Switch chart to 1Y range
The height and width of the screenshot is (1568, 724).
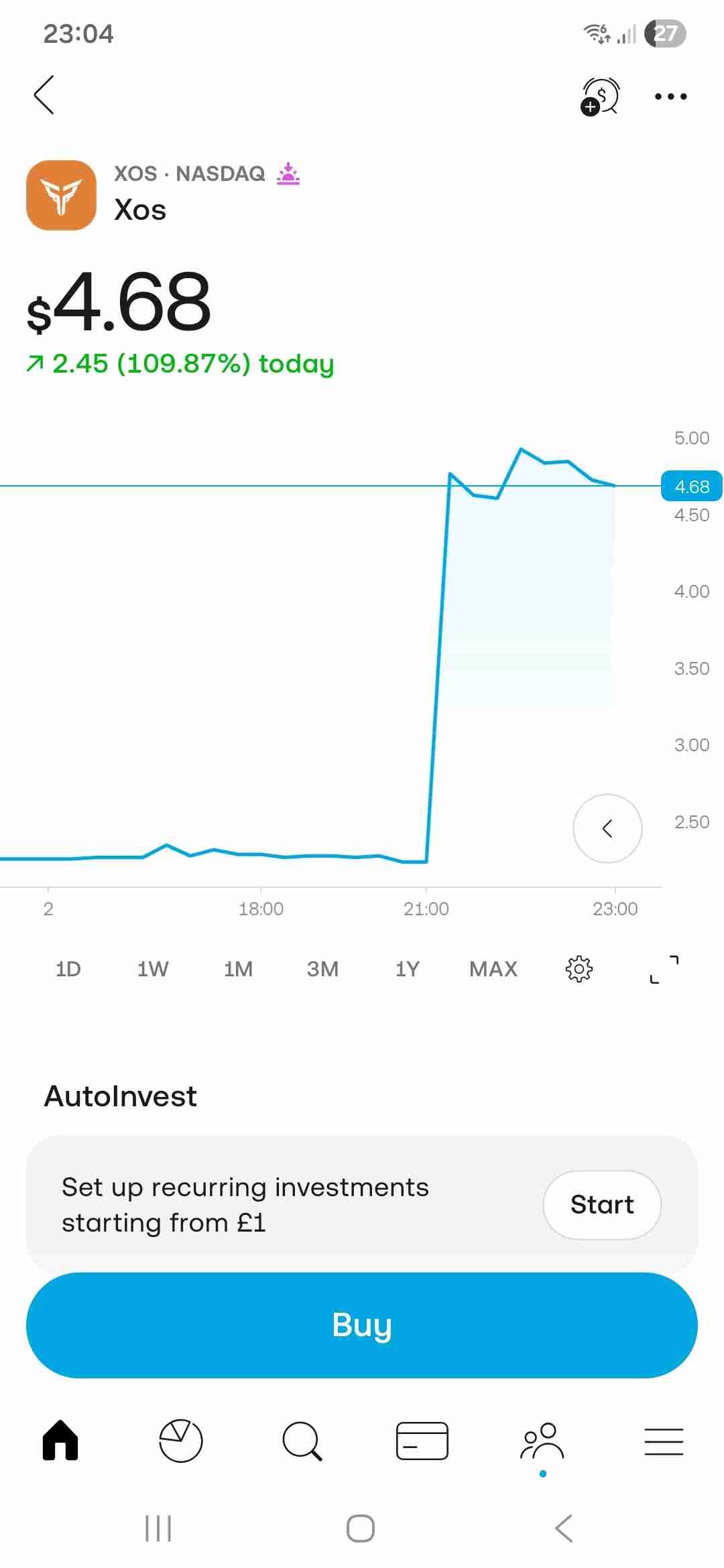pyautogui.click(x=408, y=969)
